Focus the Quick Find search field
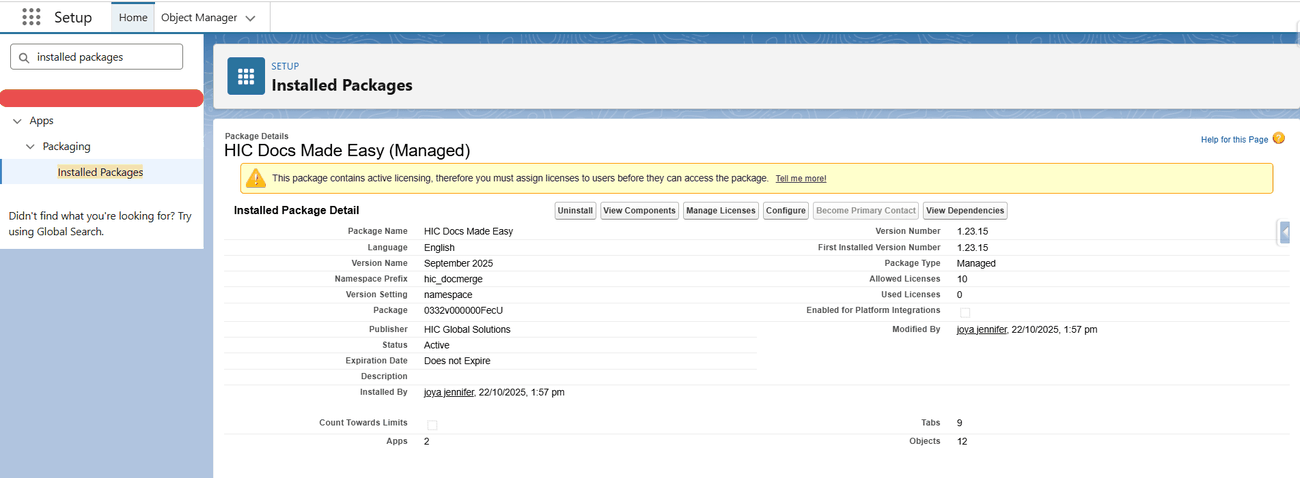Screen dimensions: 1300x478 coord(97,57)
